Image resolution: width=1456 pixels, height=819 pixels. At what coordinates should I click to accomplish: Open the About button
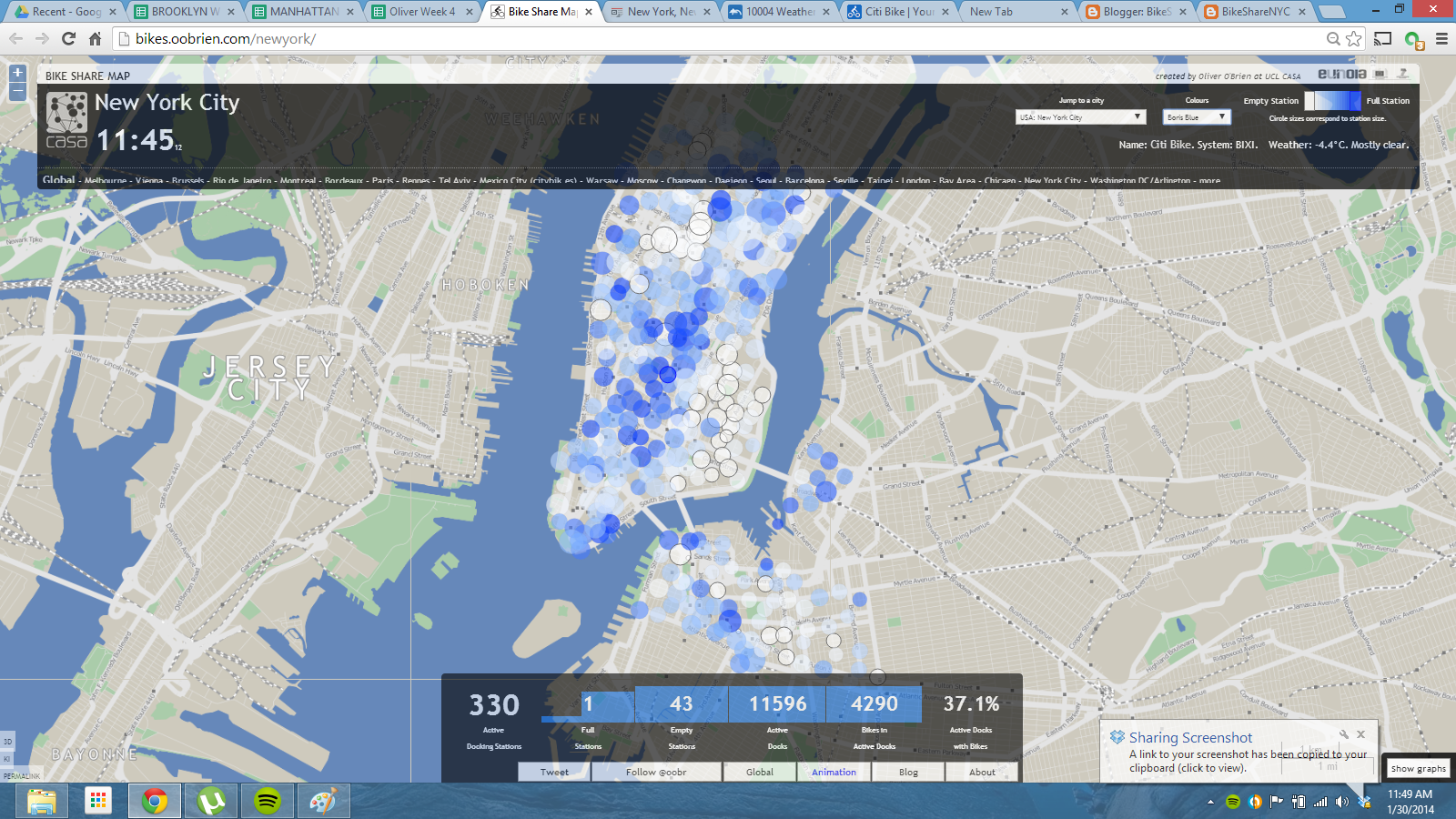(x=982, y=772)
